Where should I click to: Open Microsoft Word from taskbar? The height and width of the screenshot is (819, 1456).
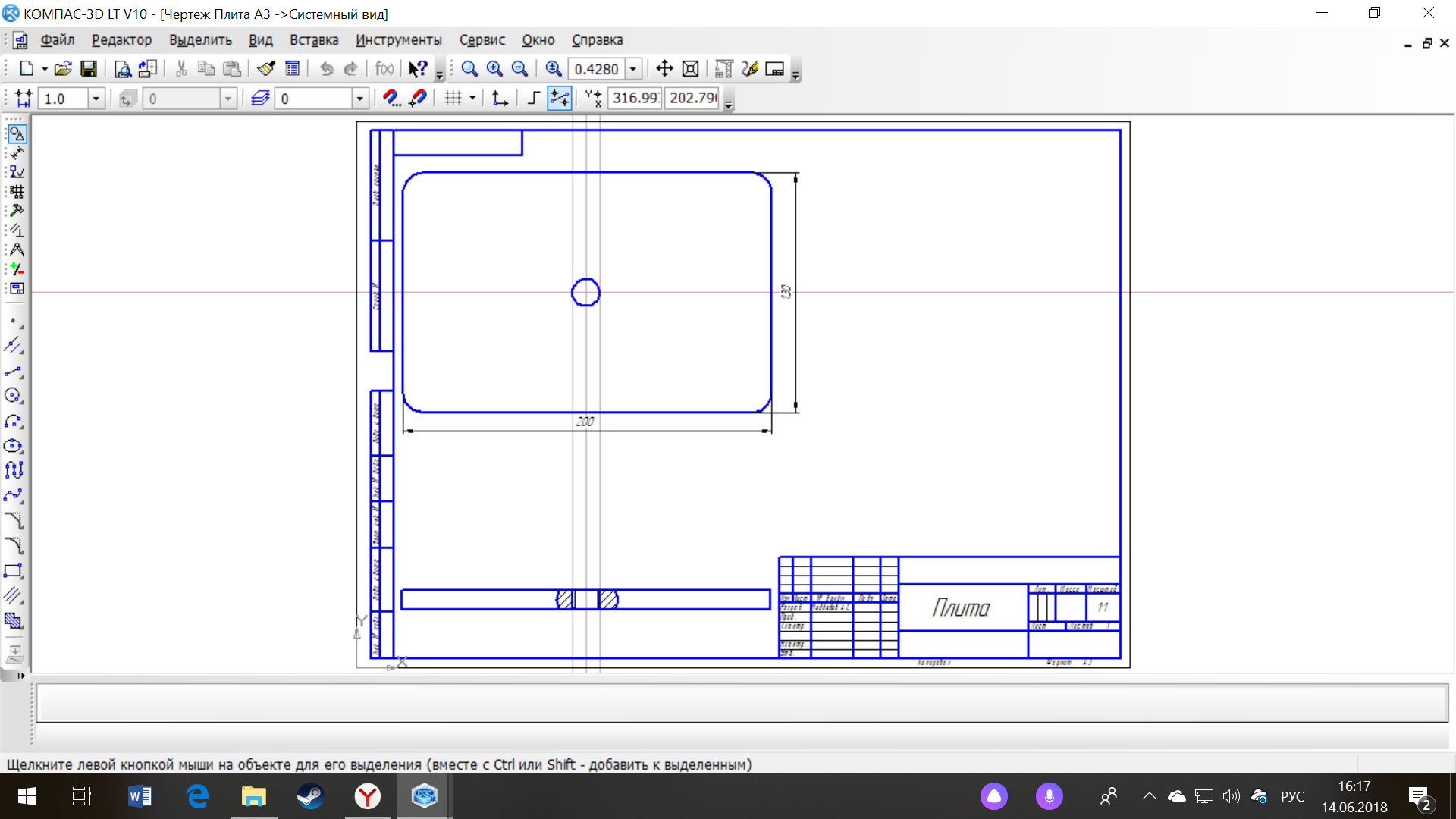point(140,796)
